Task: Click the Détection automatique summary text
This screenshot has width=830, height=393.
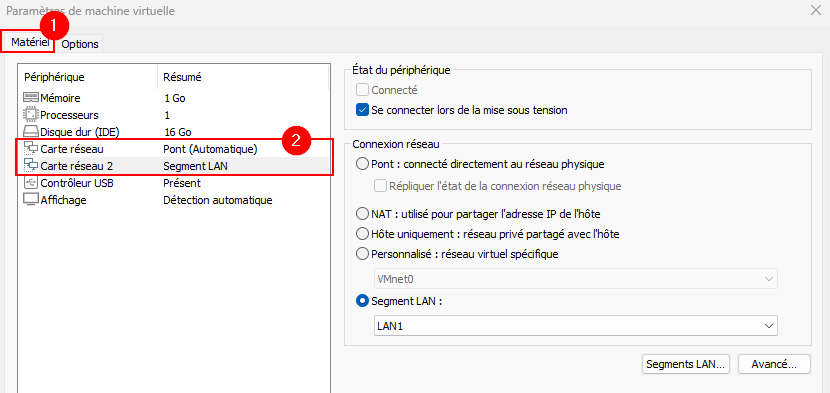Action: pyautogui.click(x=218, y=200)
